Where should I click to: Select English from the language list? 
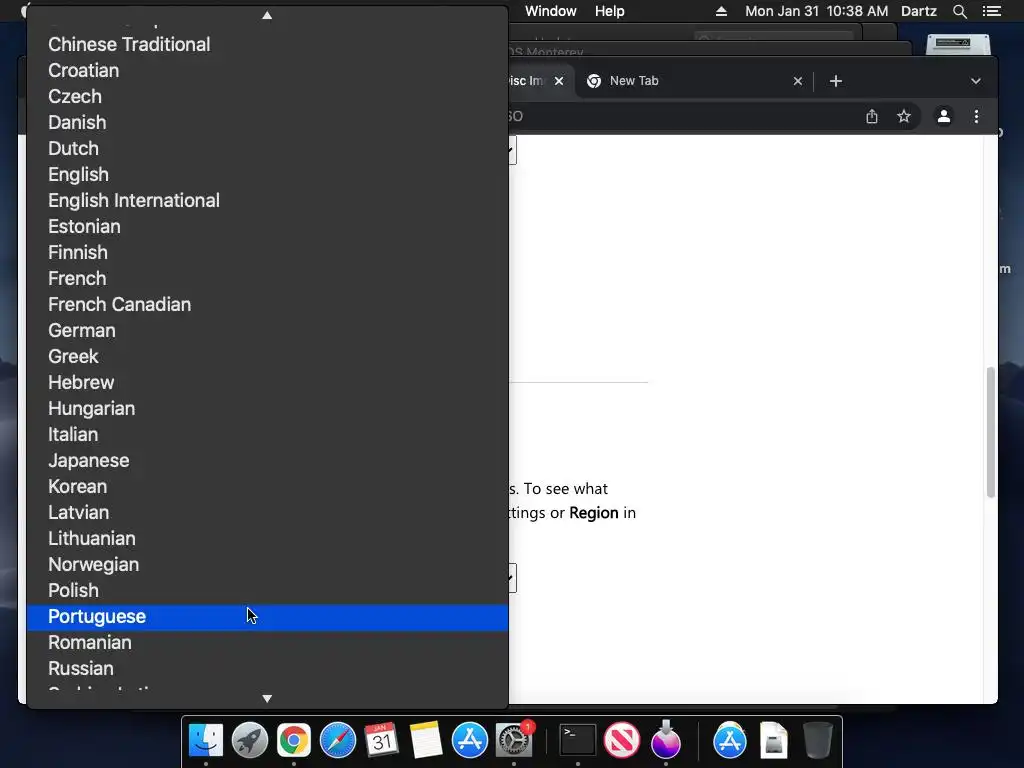click(x=267, y=175)
